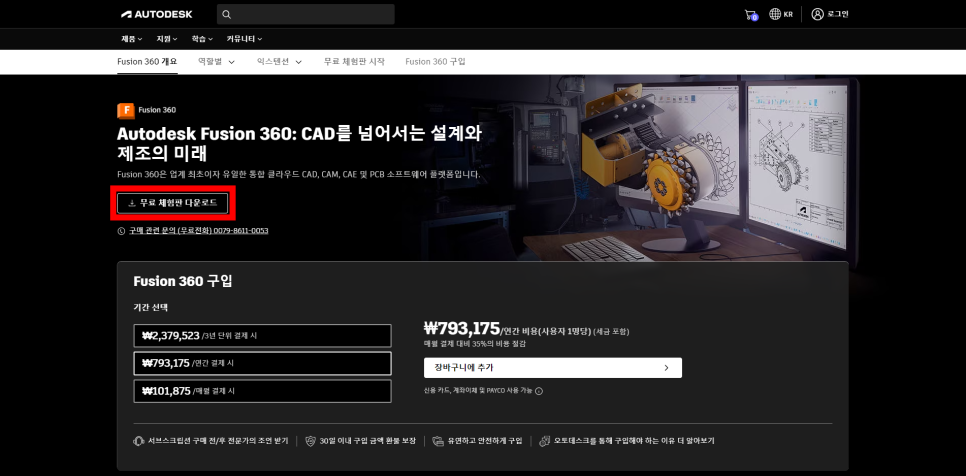Click in the search input field
The image size is (966, 476).
point(306,14)
